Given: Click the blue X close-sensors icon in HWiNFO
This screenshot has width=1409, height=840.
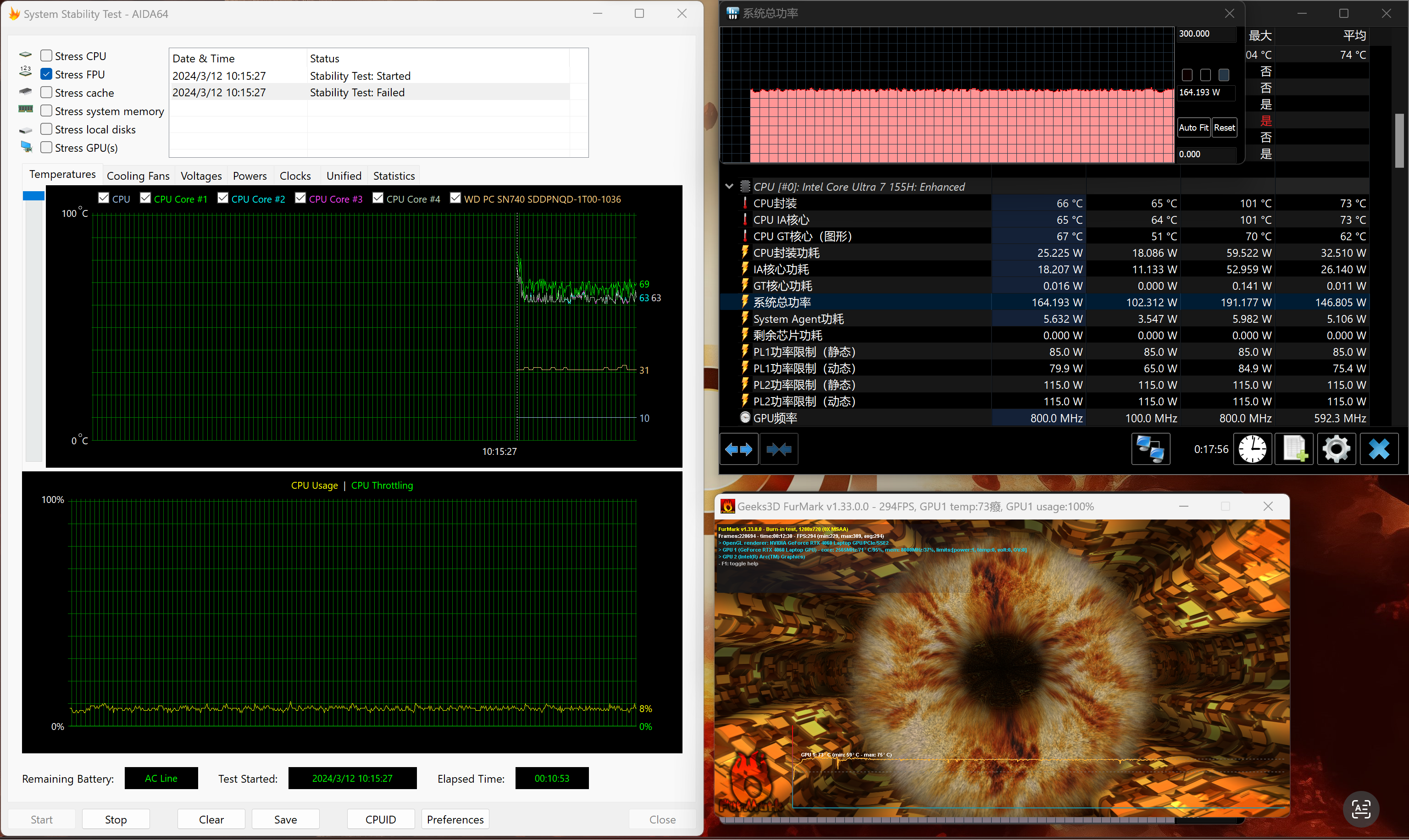Looking at the screenshot, I should [x=1379, y=449].
